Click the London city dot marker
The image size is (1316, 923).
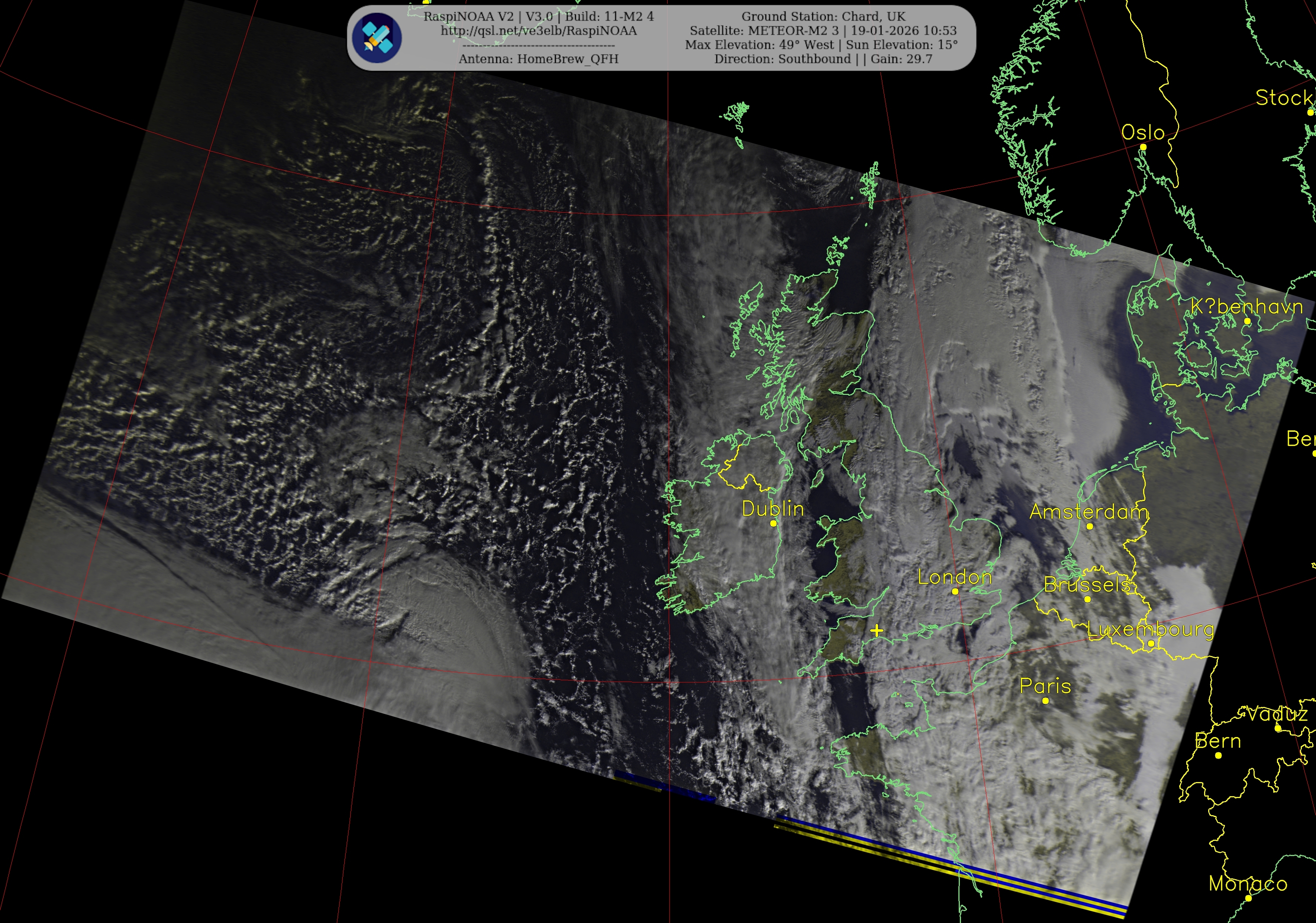(955, 591)
